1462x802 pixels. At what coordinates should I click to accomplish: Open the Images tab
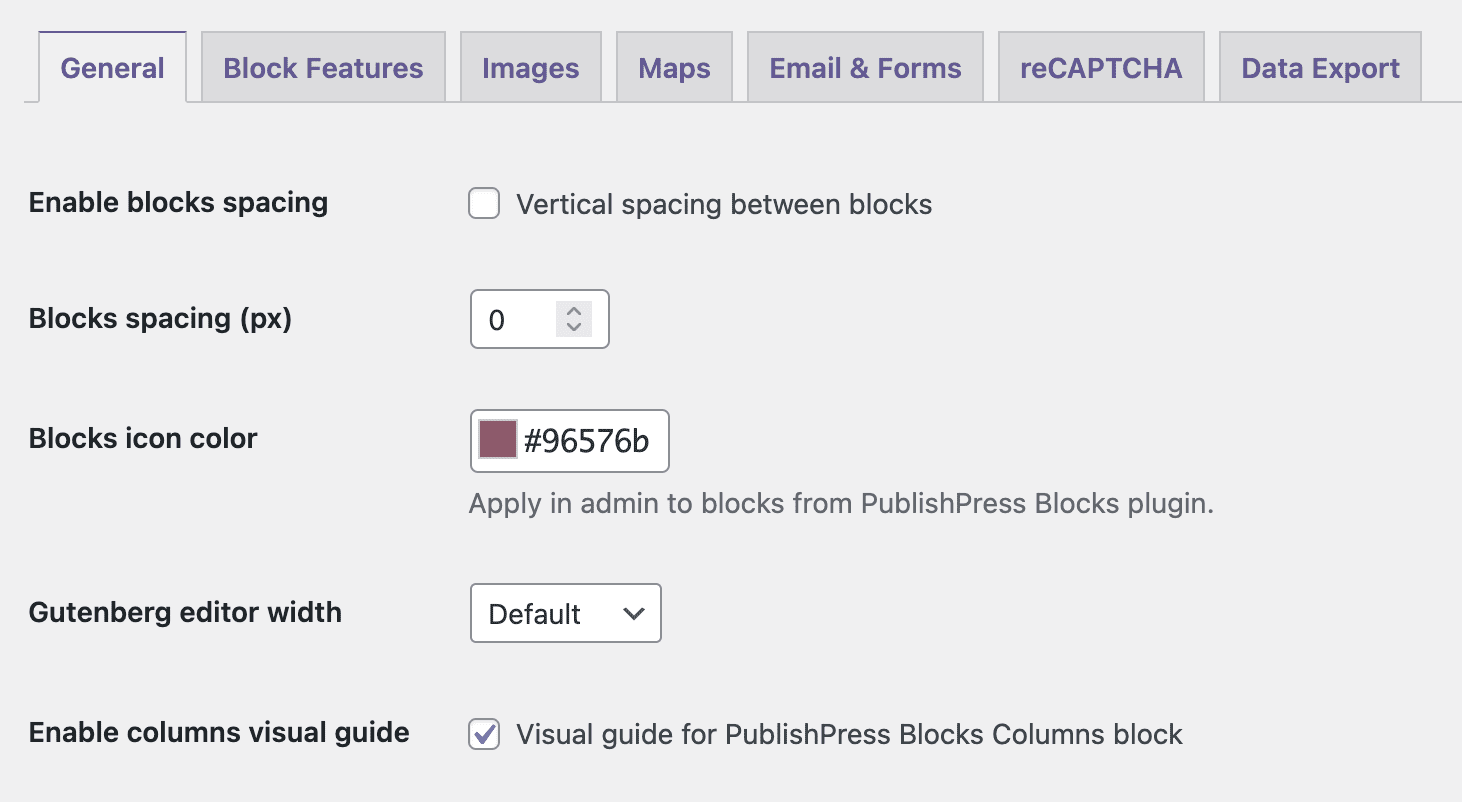[530, 68]
